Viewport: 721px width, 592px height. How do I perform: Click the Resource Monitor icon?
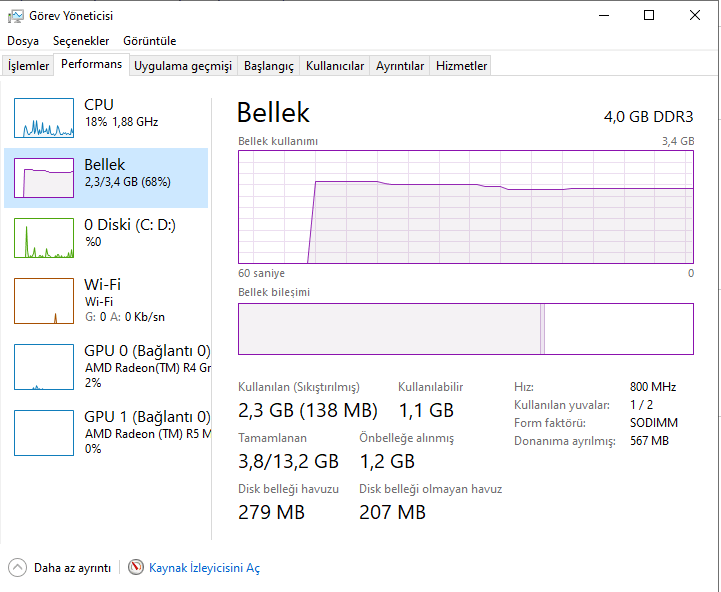point(136,568)
